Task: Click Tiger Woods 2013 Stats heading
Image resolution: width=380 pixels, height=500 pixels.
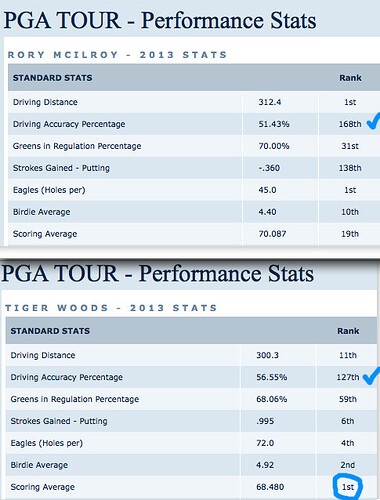Action: 111,308
